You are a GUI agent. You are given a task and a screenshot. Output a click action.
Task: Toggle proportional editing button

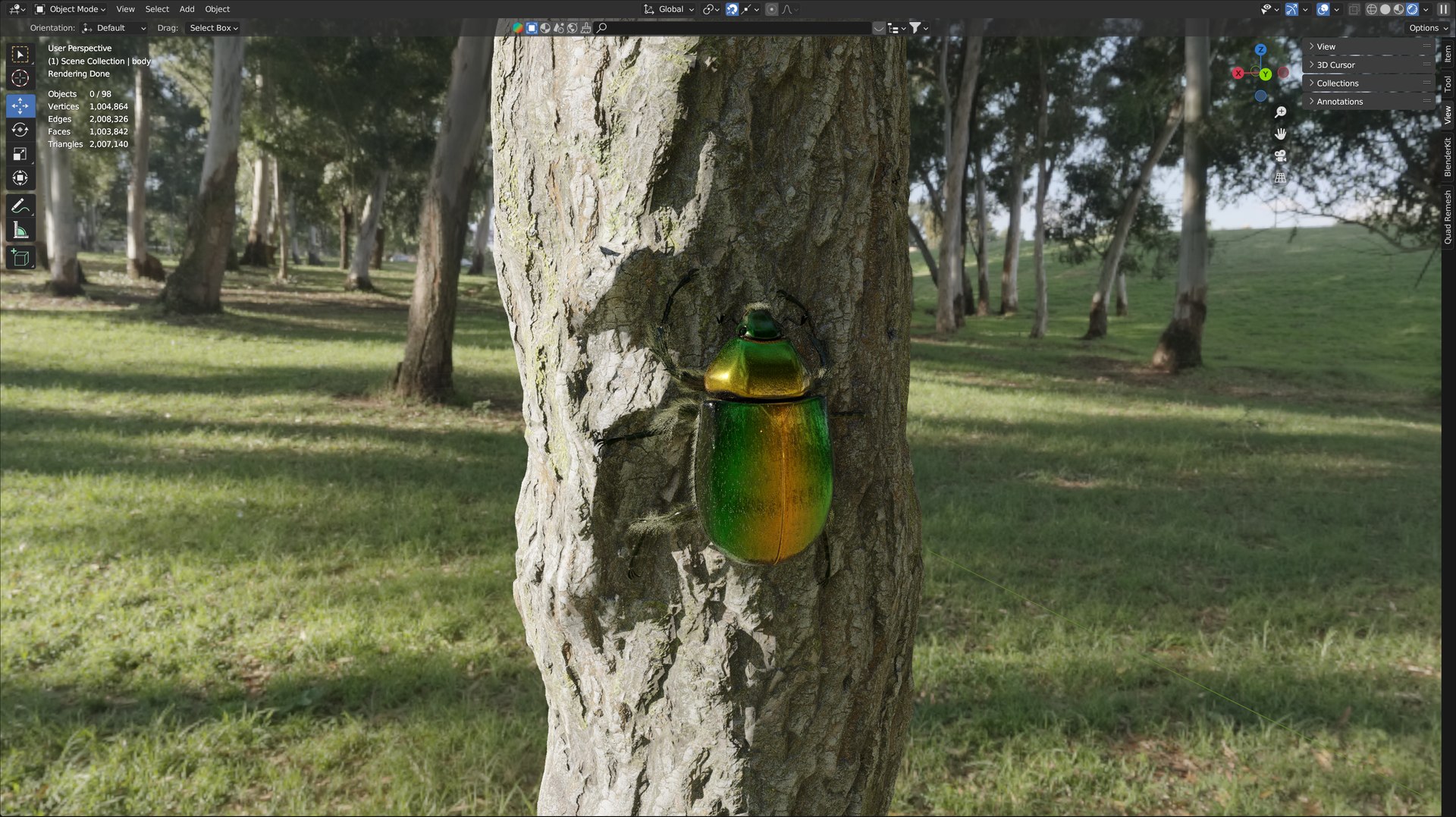pyautogui.click(x=771, y=9)
